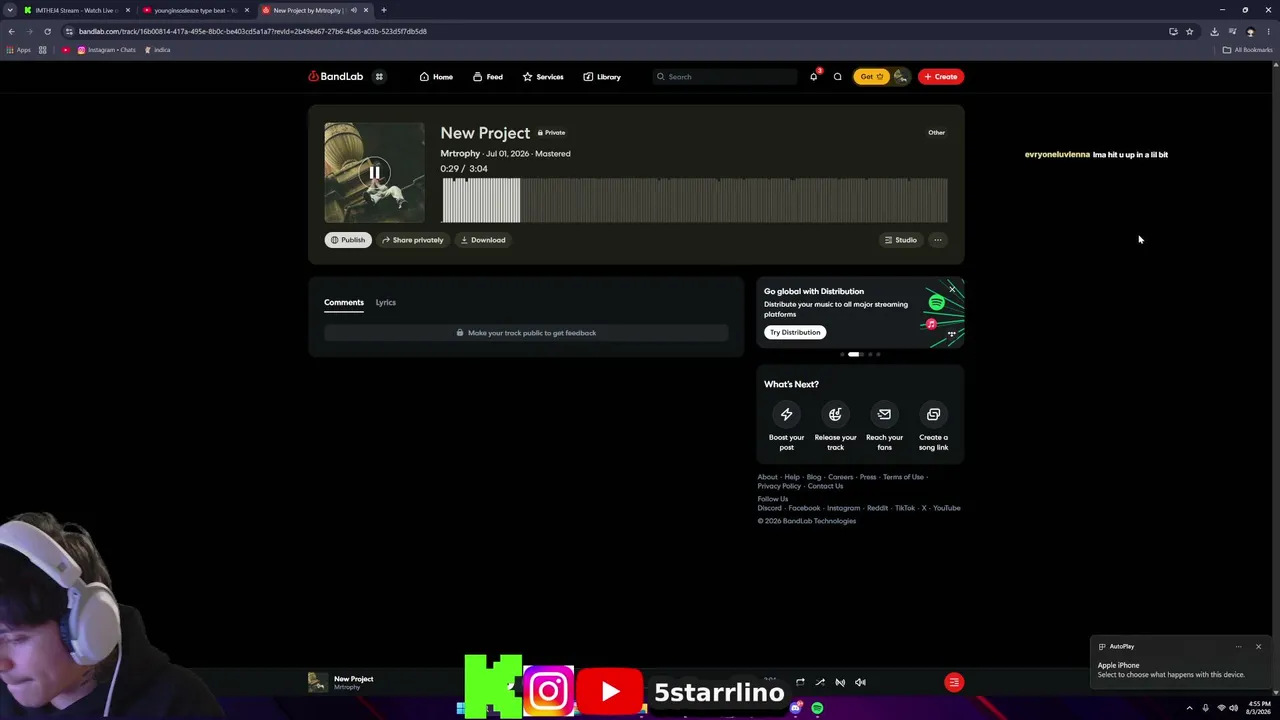
Task: Click the bottom player track thumbnail
Action: [317, 682]
